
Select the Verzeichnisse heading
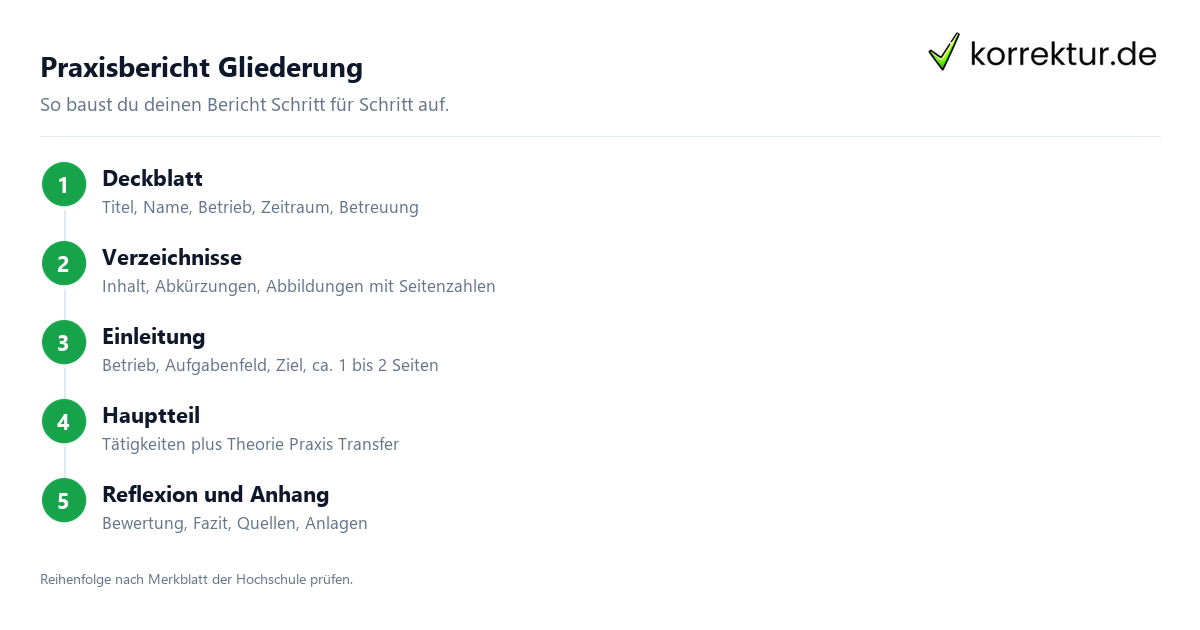point(172,258)
